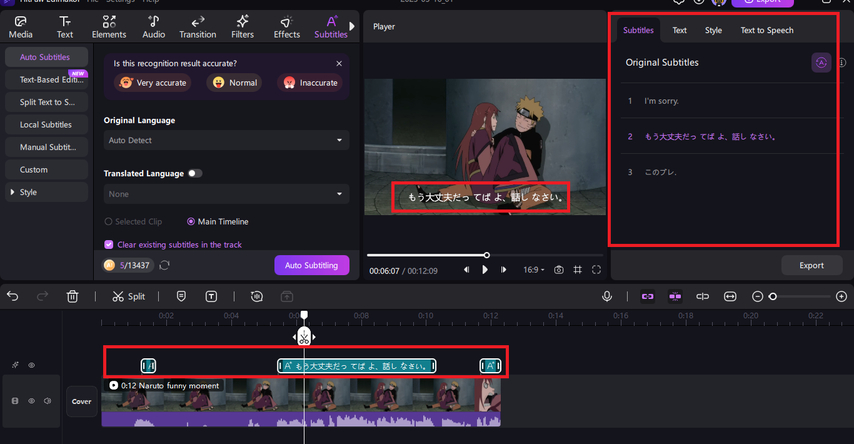Click the Cover thumbnail button
The height and width of the screenshot is (444, 854).
tap(82, 402)
